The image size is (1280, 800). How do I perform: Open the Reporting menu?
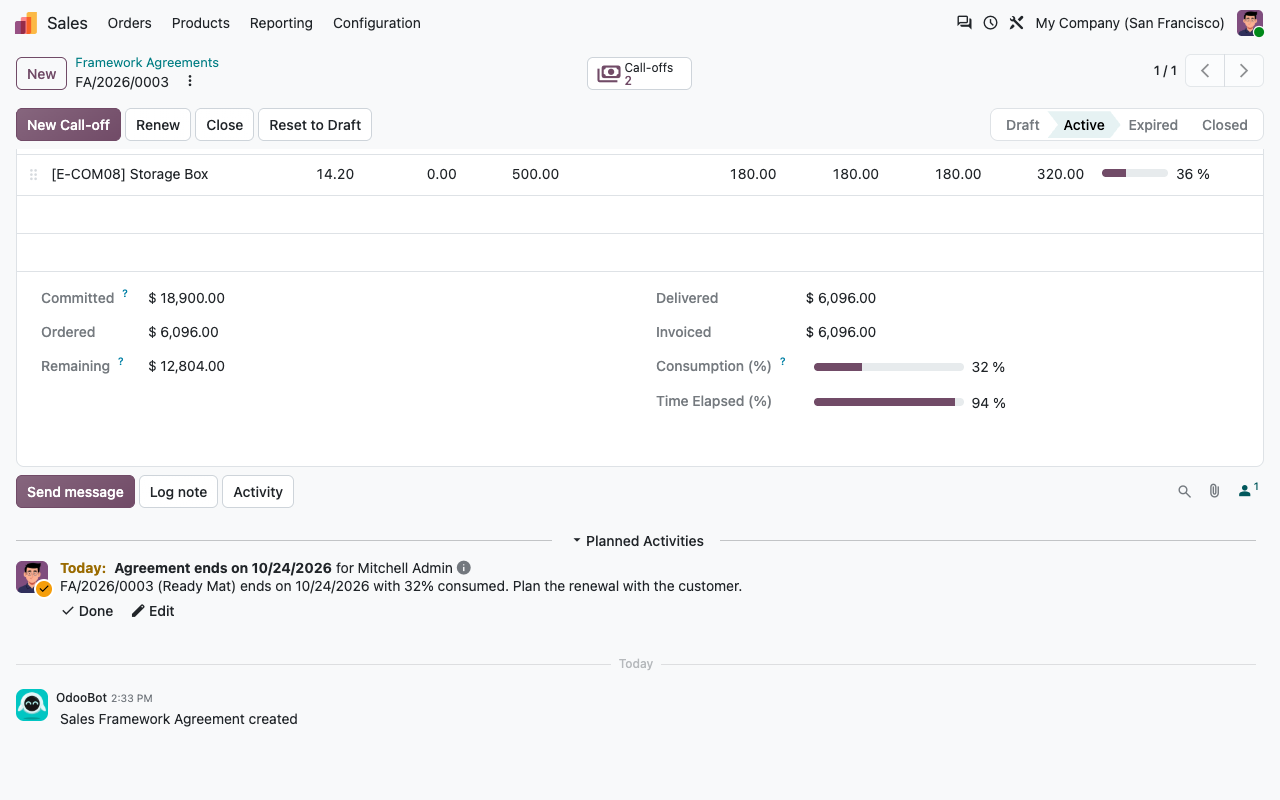tap(281, 23)
